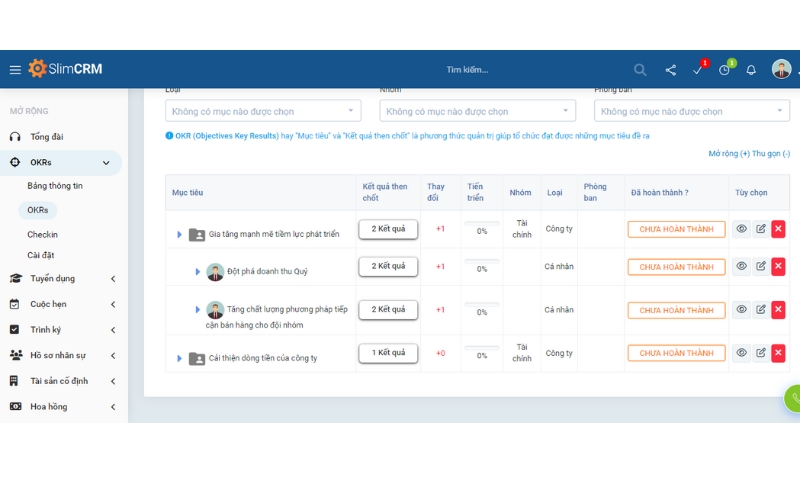
Task: Open the Checkin submenu item
Action: click(x=42, y=235)
